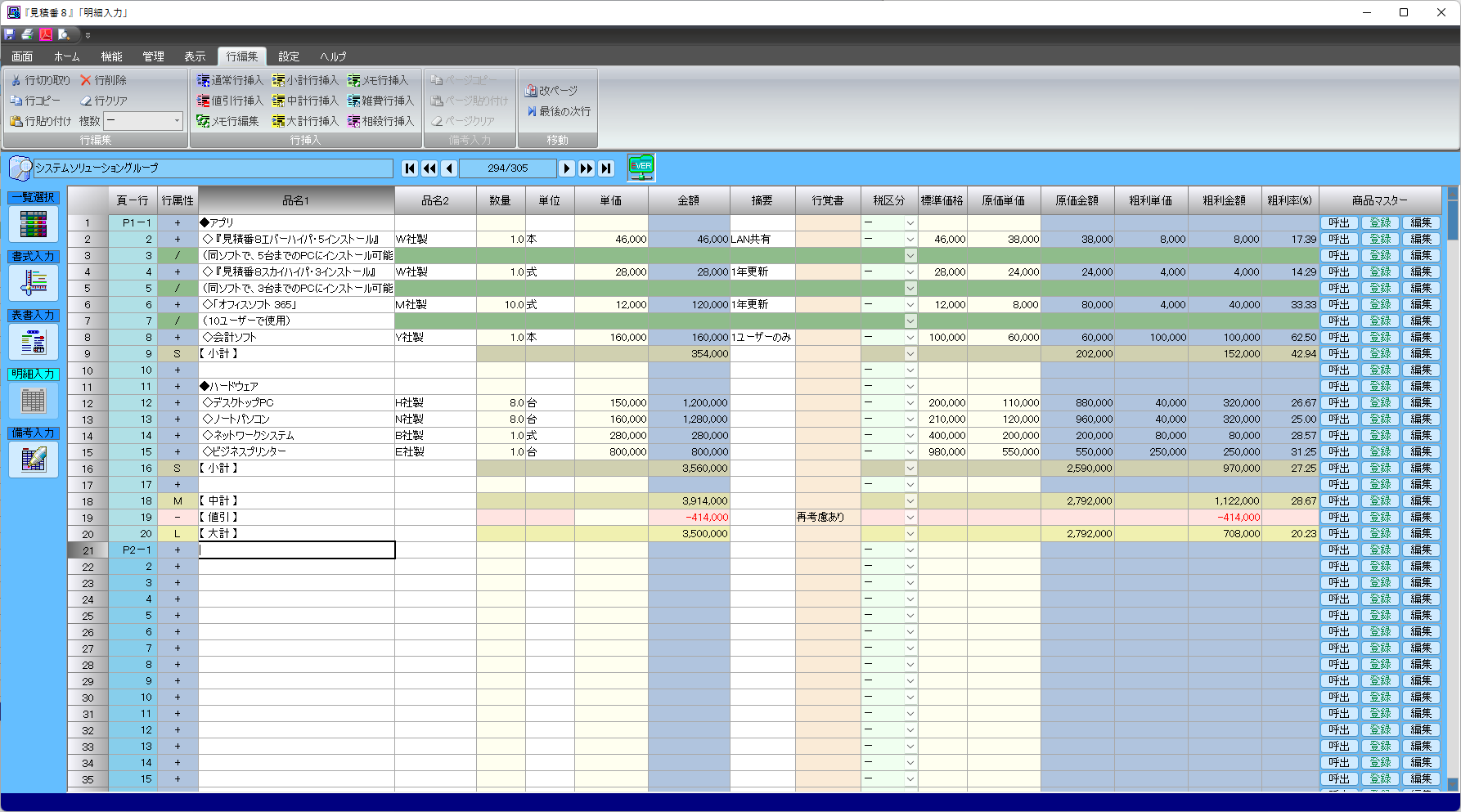Go to next record

[x=567, y=168]
